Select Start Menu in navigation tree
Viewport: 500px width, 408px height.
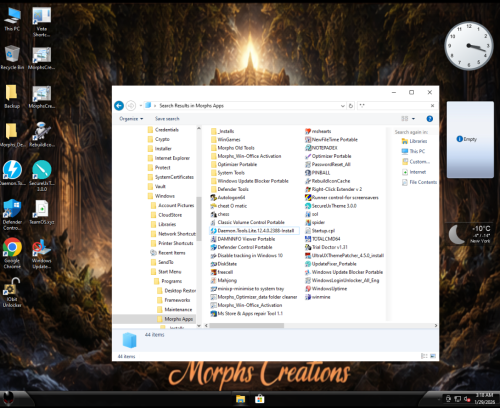[166, 272]
